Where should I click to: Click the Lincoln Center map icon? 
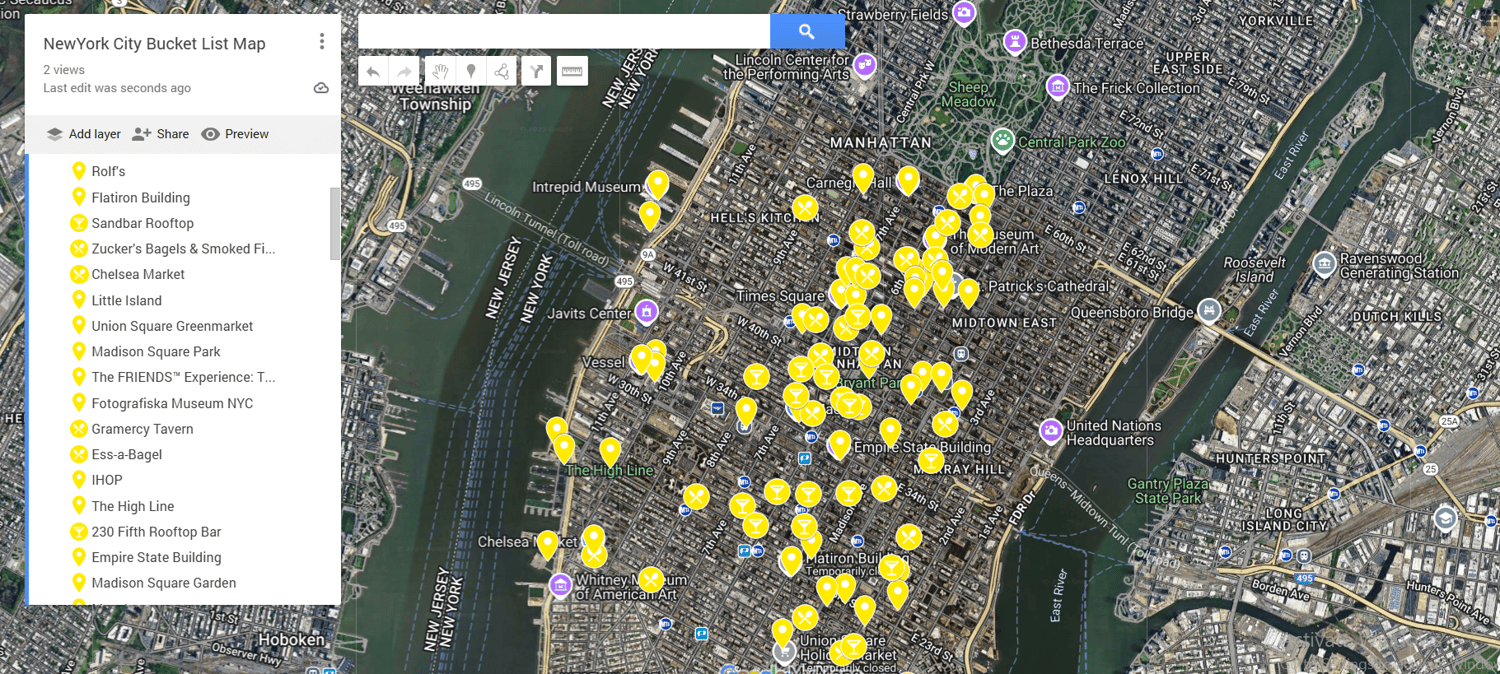click(x=864, y=65)
